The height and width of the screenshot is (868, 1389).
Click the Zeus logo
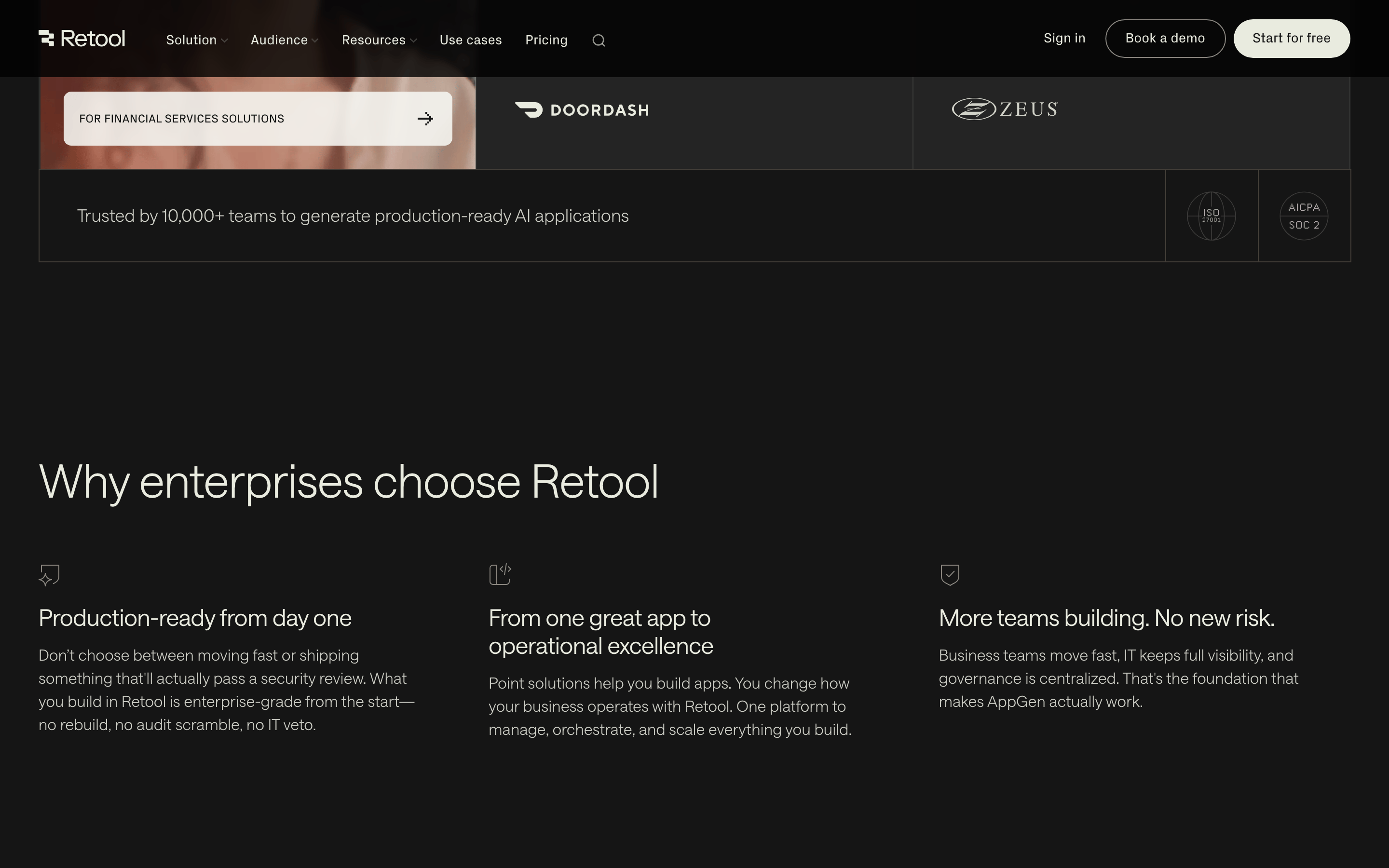(x=1005, y=109)
